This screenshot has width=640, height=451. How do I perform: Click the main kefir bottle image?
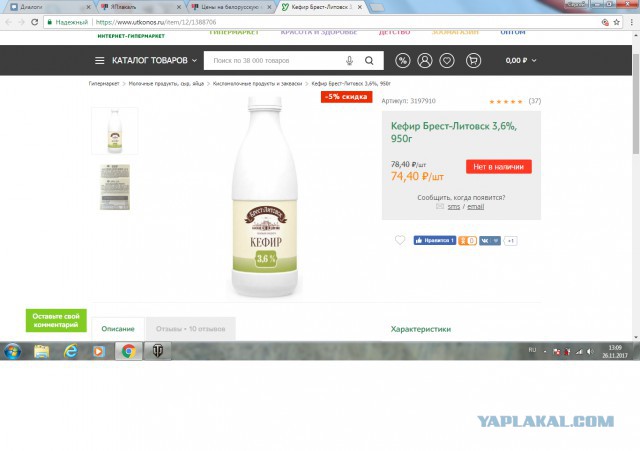pos(265,197)
